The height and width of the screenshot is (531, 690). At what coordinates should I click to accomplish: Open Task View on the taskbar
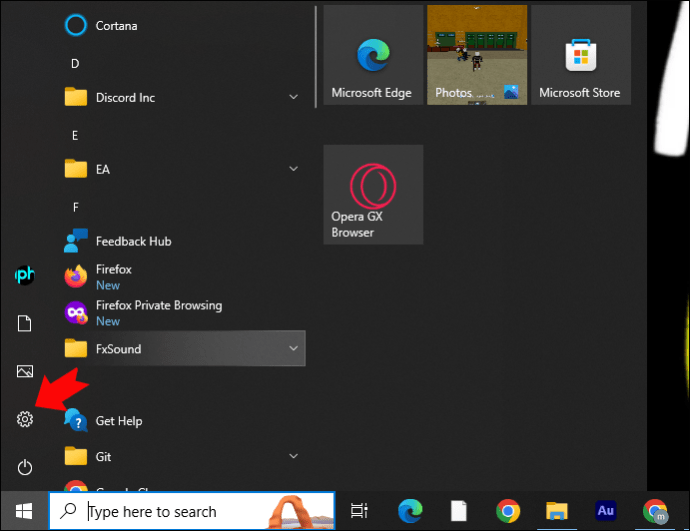tap(359, 511)
